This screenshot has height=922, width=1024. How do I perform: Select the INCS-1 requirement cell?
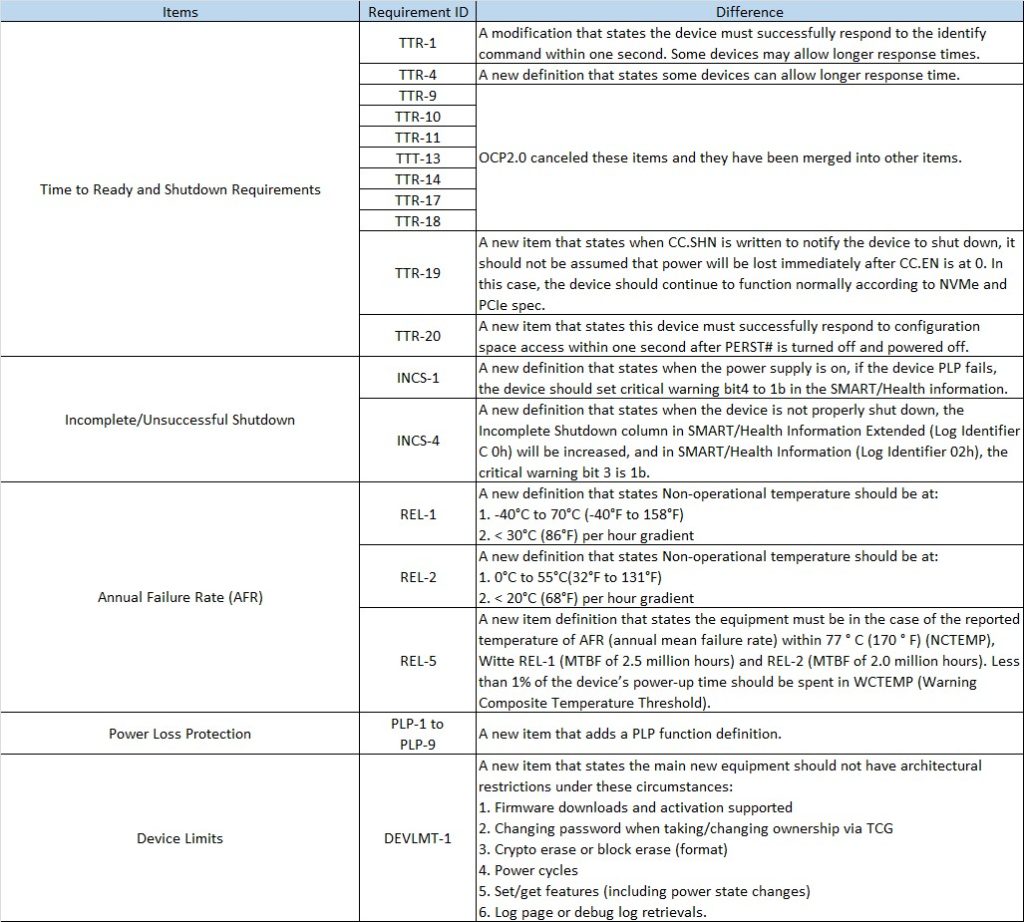418,378
